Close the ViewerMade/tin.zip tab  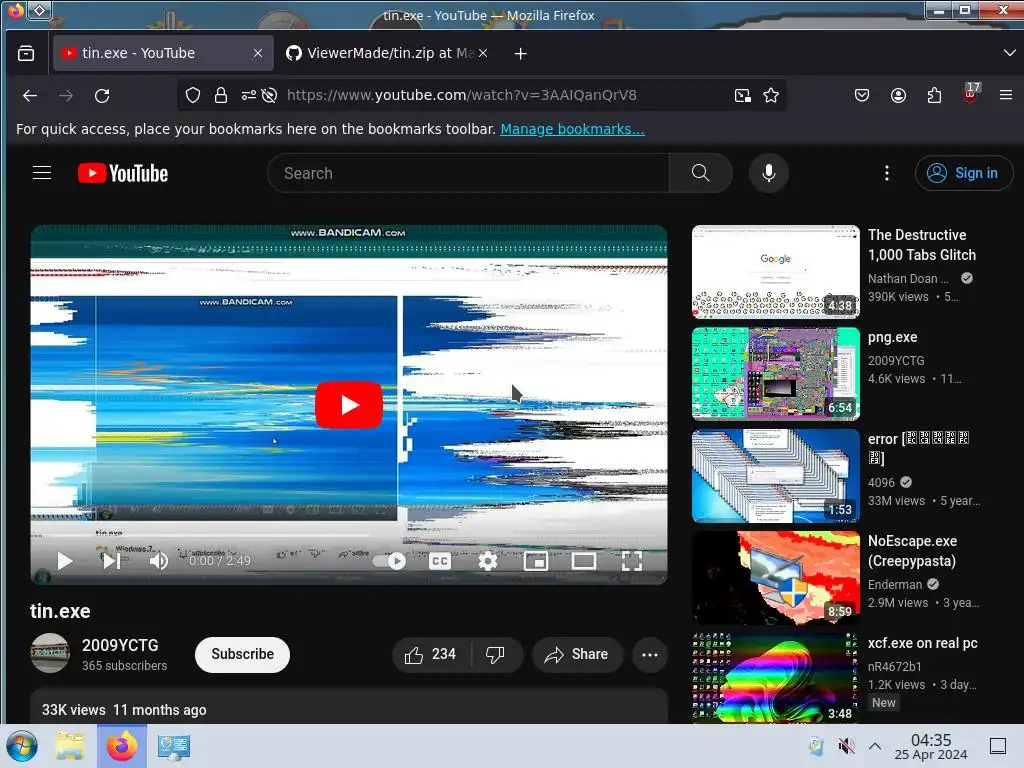click(x=483, y=54)
